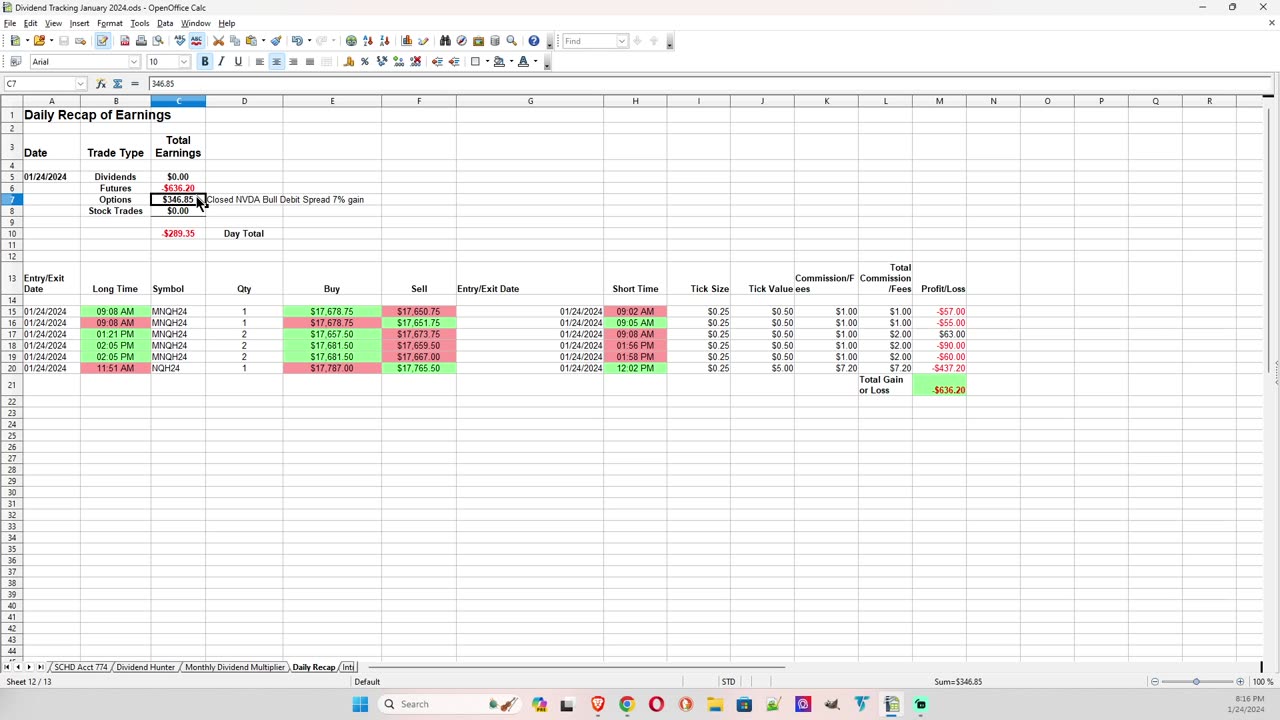
Task: Toggle Align Left button
Action: 259,62
